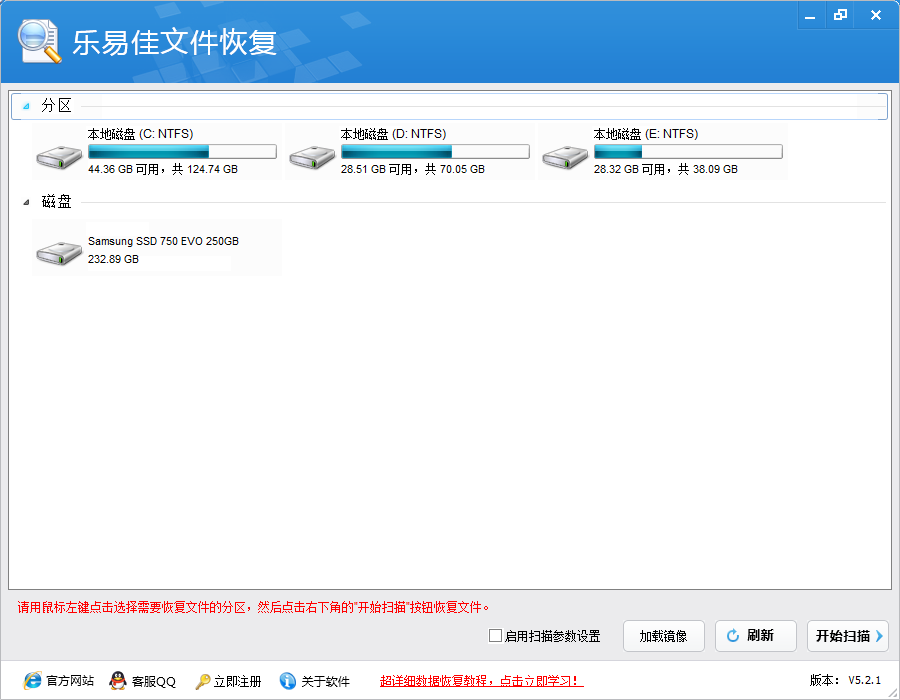Open the data recovery tutorial link
900x700 pixels.
pos(481,681)
